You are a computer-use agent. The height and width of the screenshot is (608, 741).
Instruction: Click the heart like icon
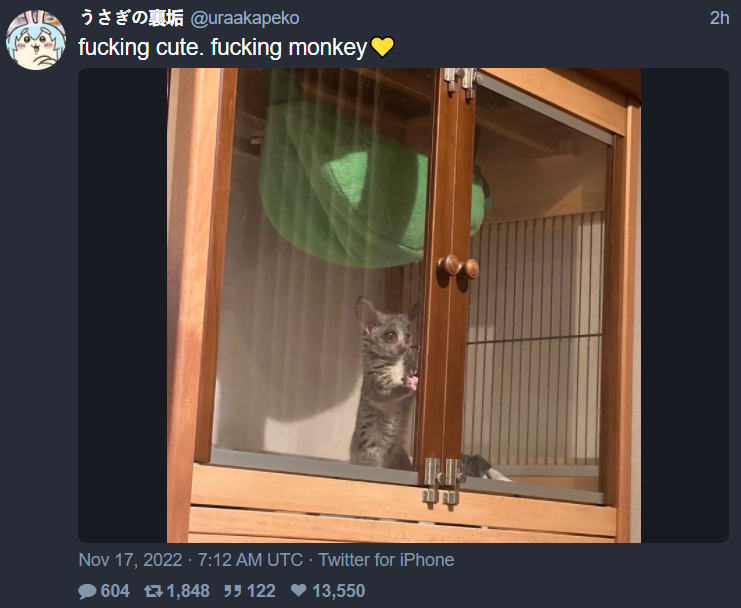point(298,591)
